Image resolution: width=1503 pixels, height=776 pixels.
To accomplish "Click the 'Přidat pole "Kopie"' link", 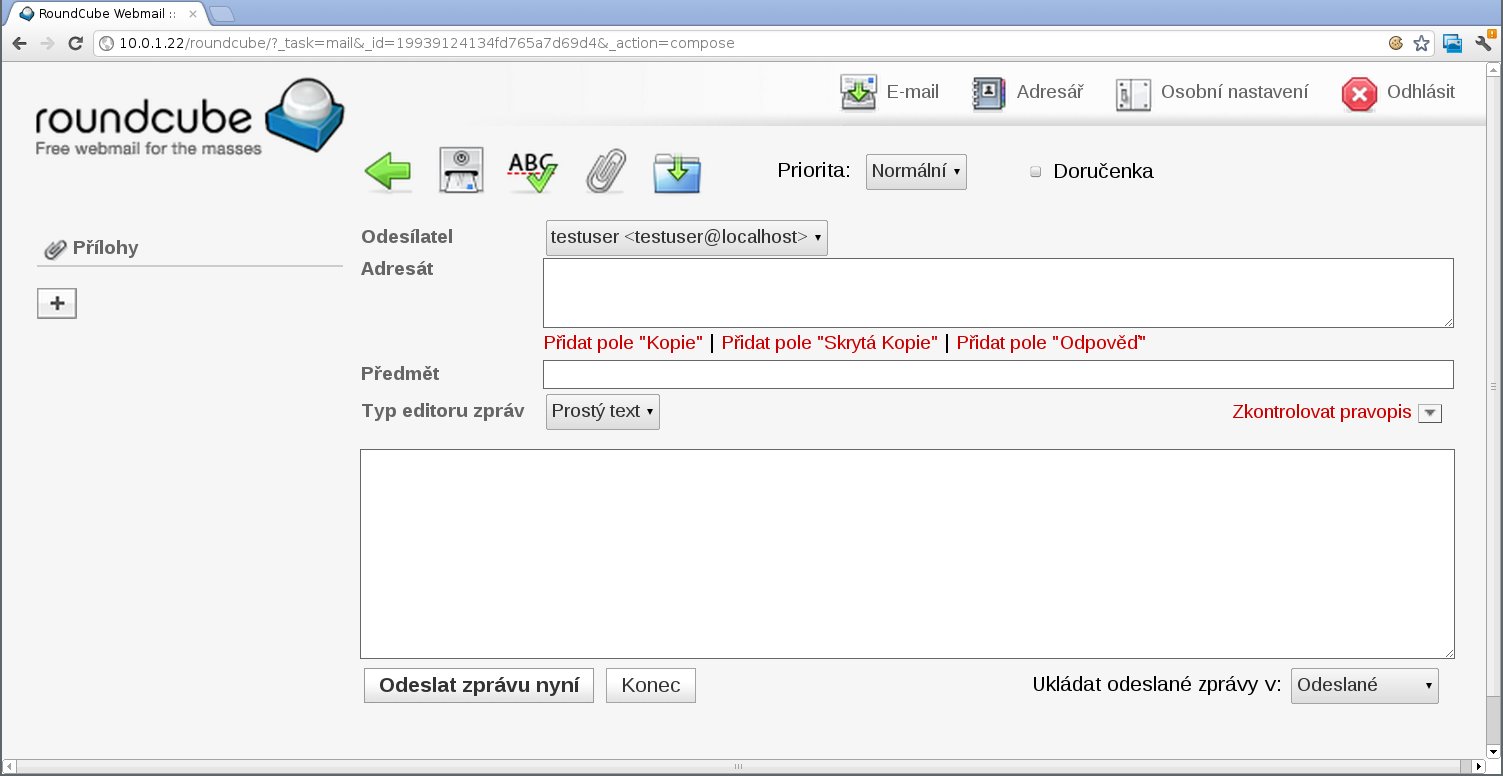I will pos(623,343).
